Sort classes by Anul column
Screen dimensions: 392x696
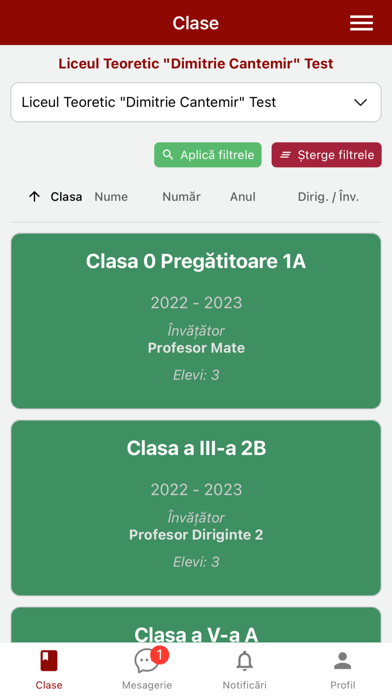[x=242, y=197]
